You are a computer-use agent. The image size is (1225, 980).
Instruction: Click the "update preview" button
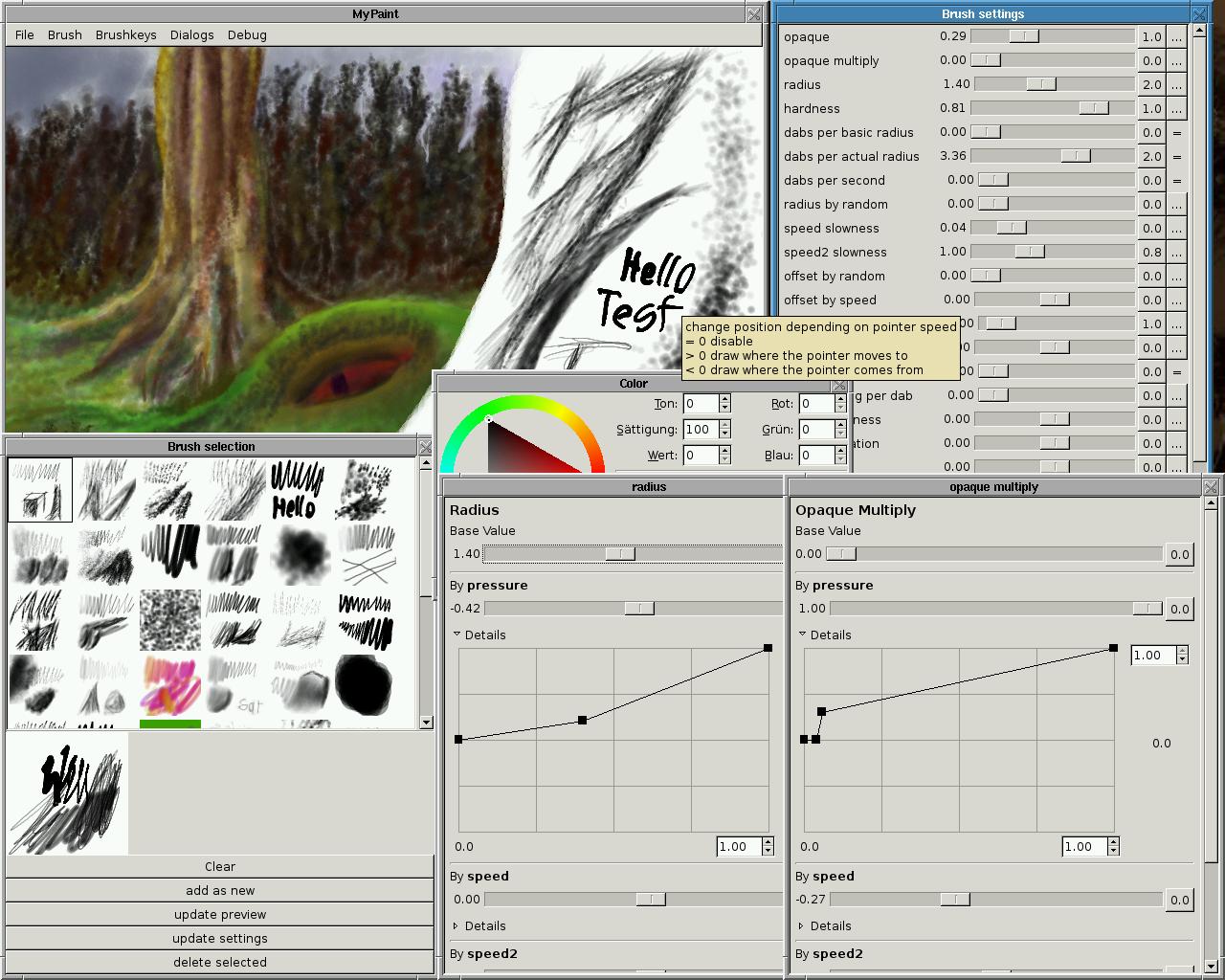tap(219, 914)
